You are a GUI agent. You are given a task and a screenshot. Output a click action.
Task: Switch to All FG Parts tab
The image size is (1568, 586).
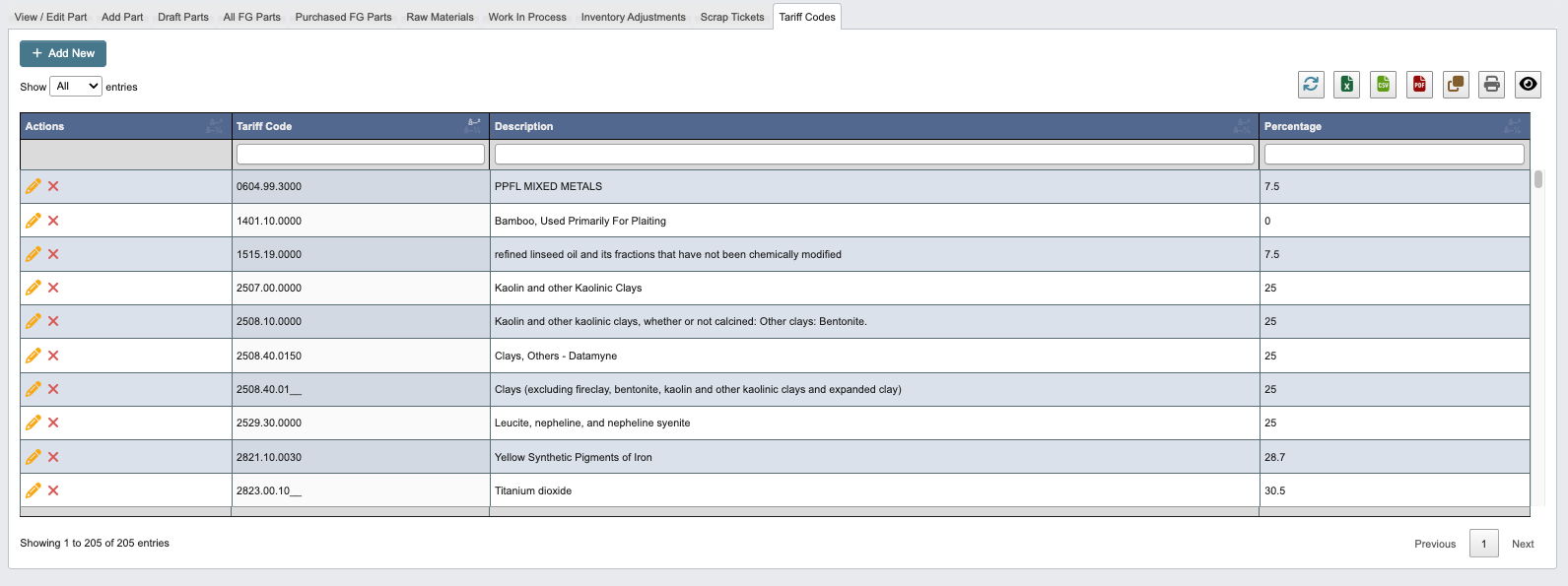(x=252, y=17)
